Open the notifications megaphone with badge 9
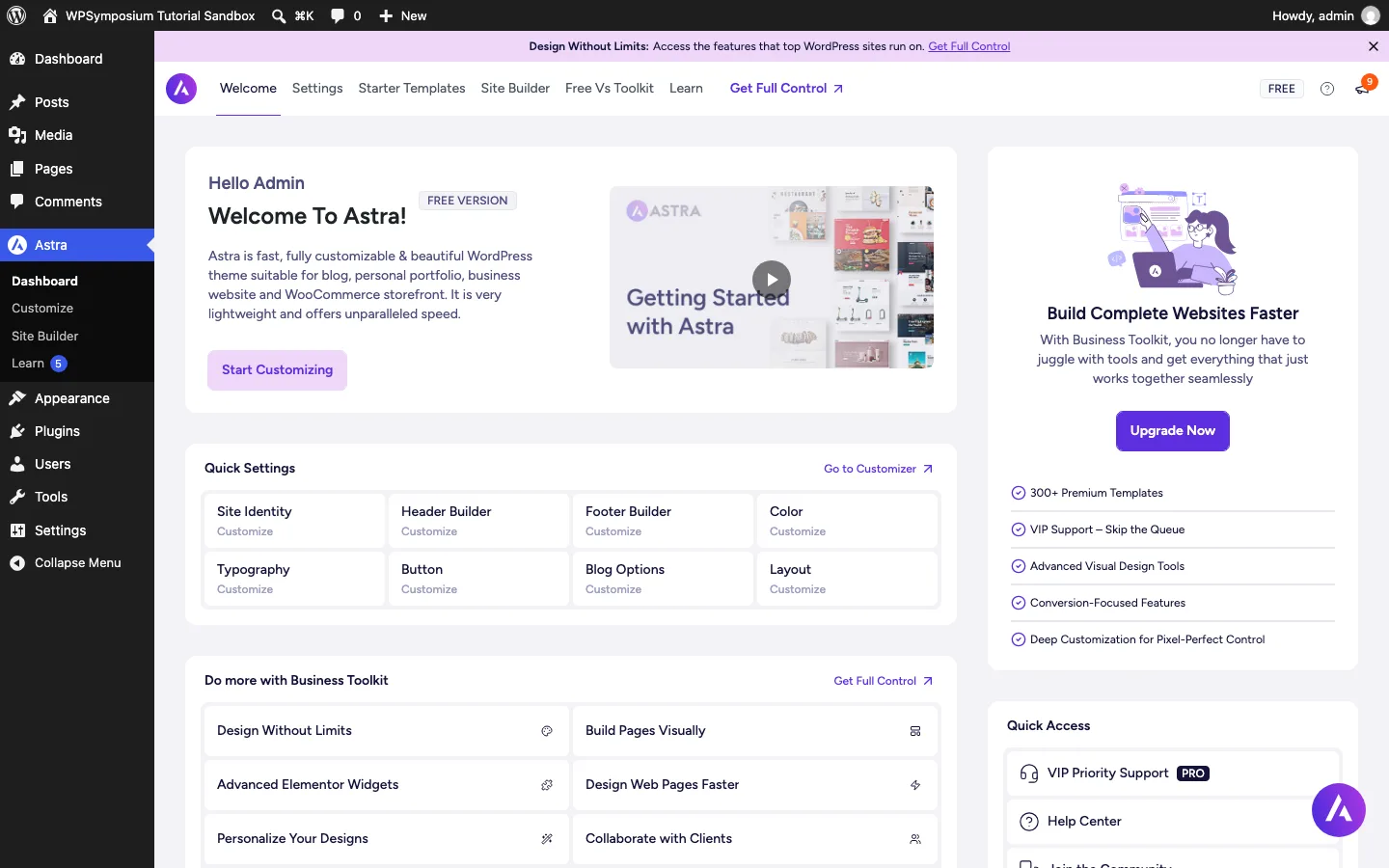 coord(1364,87)
